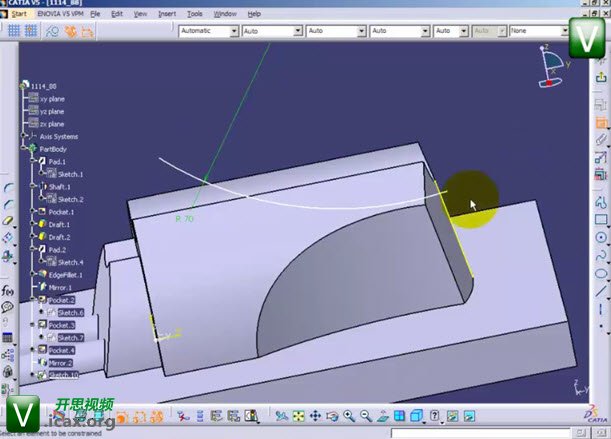Open the Tools menu
Screen dimensions: 611x439
194,14
